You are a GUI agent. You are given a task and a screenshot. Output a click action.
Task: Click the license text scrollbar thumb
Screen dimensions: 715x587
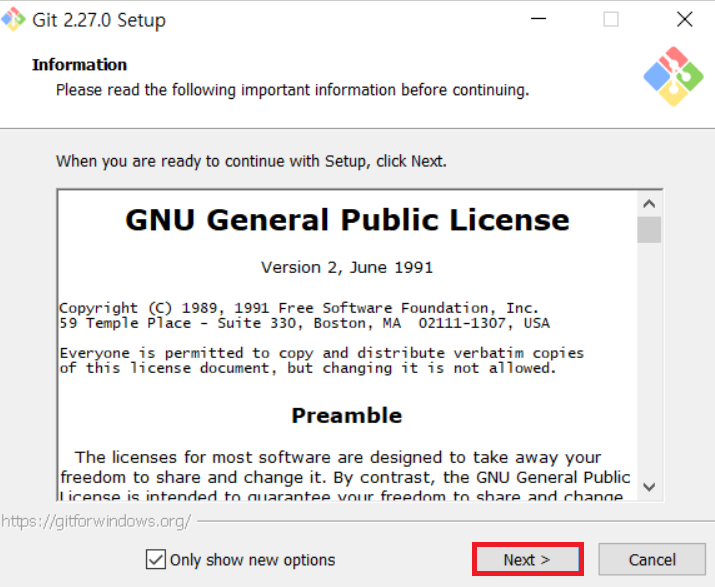[649, 230]
